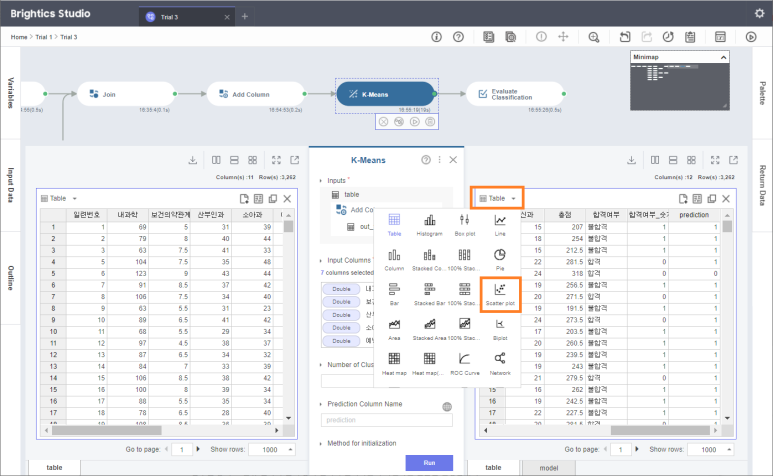Open right panel Show rows dropdown
Screen dimensions: 773x476
(710, 449)
